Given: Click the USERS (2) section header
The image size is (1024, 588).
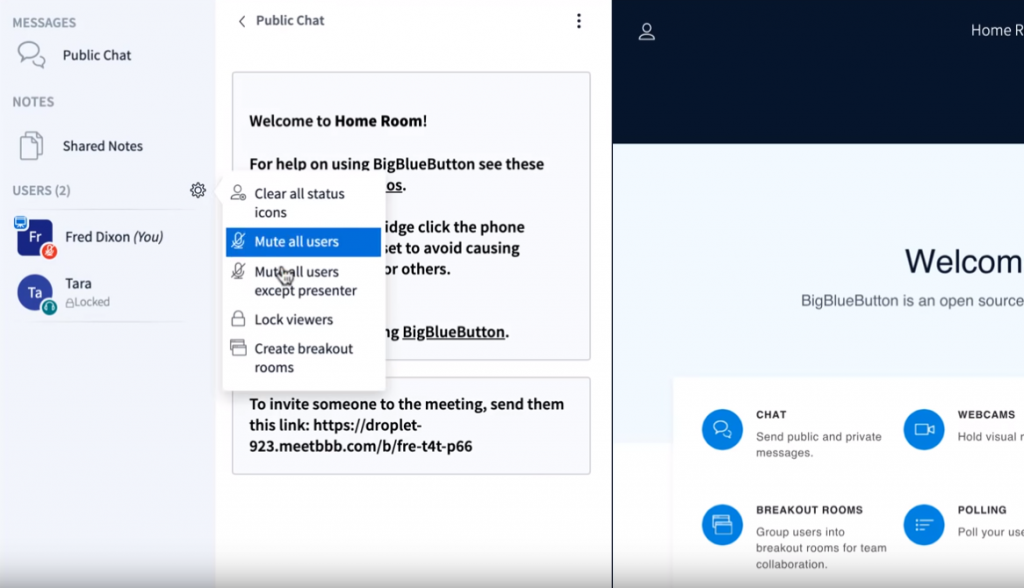Looking at the screenshot, I should (x=41, y=190).
